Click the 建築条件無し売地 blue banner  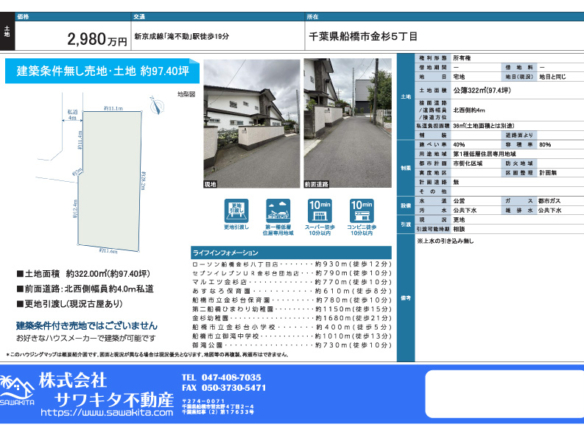(x=102, y=71)
